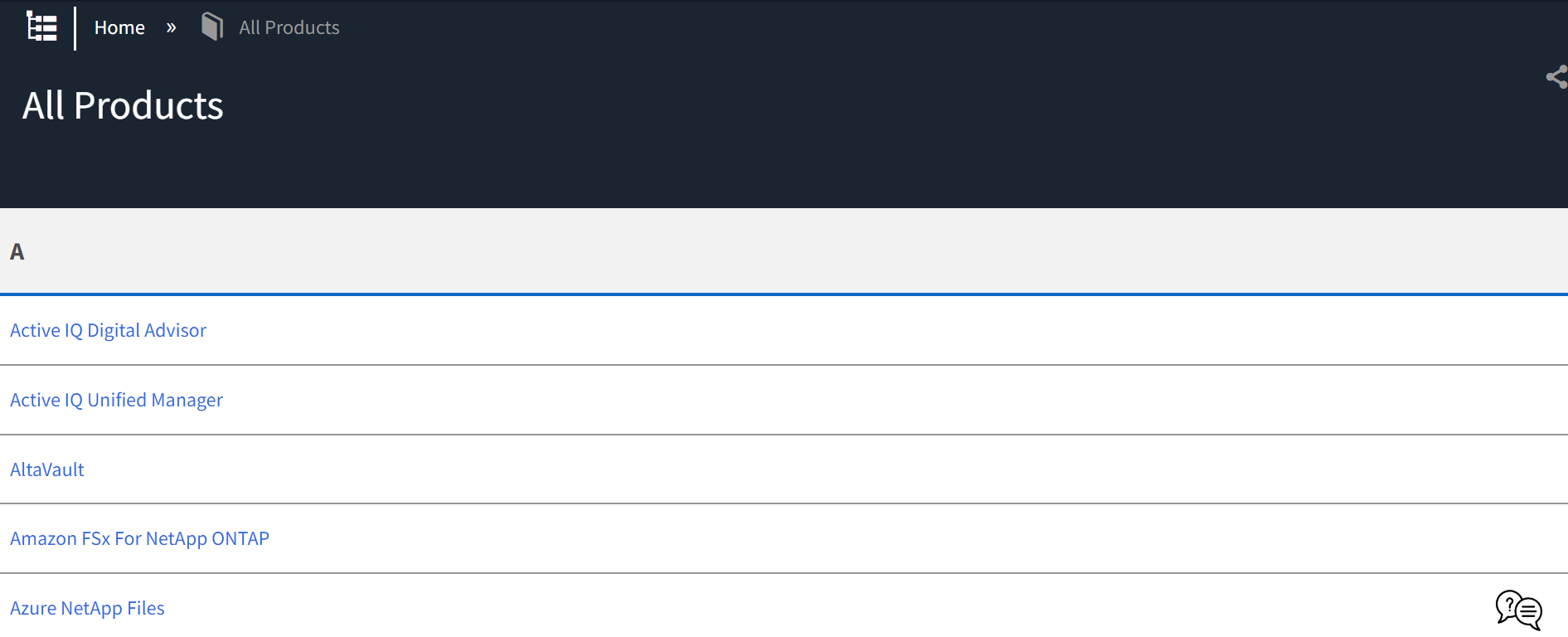Click the » breadcrumb separator arrow
1568x637 pixels.
point(171,27)
